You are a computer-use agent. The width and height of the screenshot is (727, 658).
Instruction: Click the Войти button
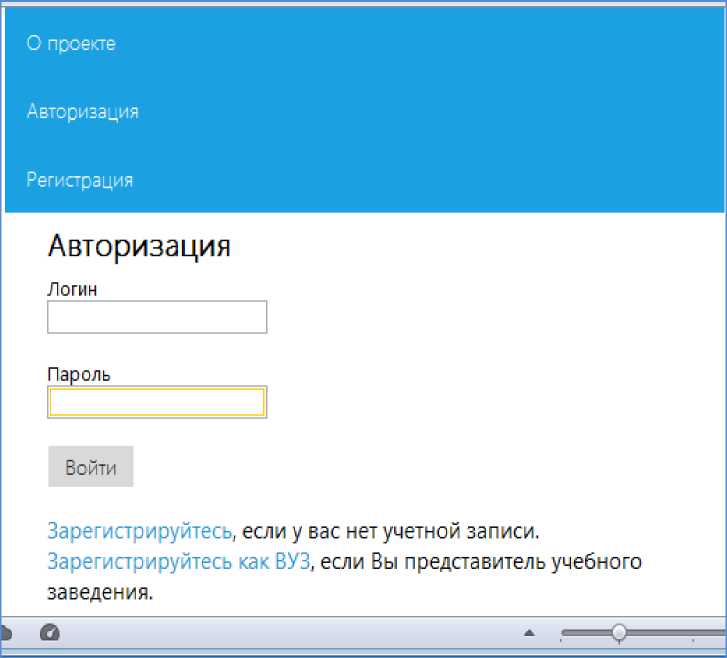click(x=91, y=466)
